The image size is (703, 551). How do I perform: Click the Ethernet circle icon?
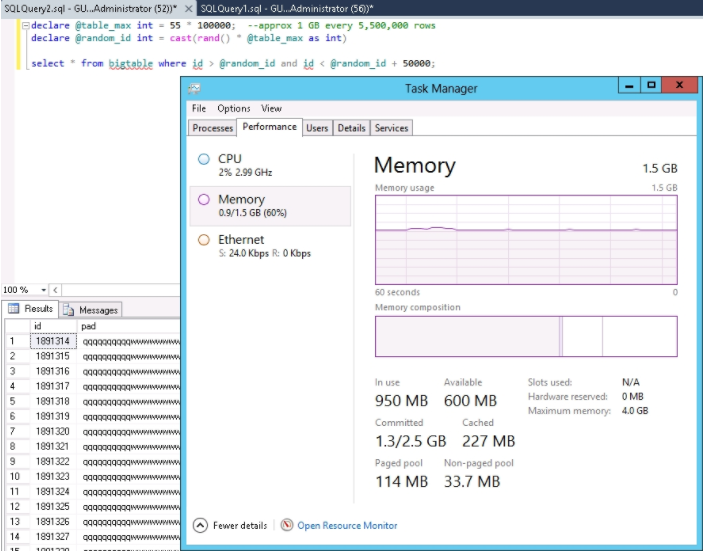click(x=204, y=240)
